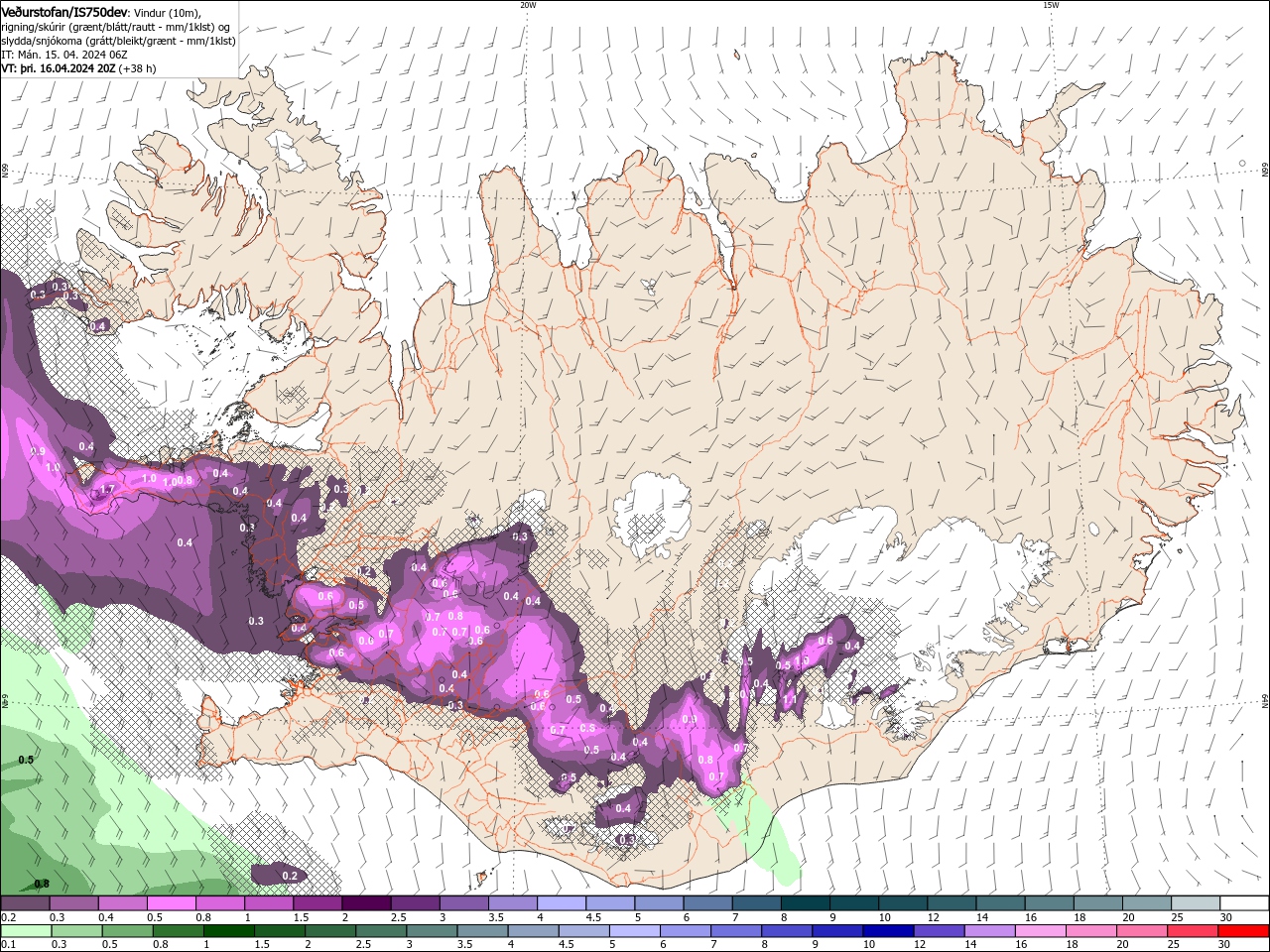This screenshot has height=952, width=1270.
Task: Click the 20W longitude label
Action: click(528, 5)
